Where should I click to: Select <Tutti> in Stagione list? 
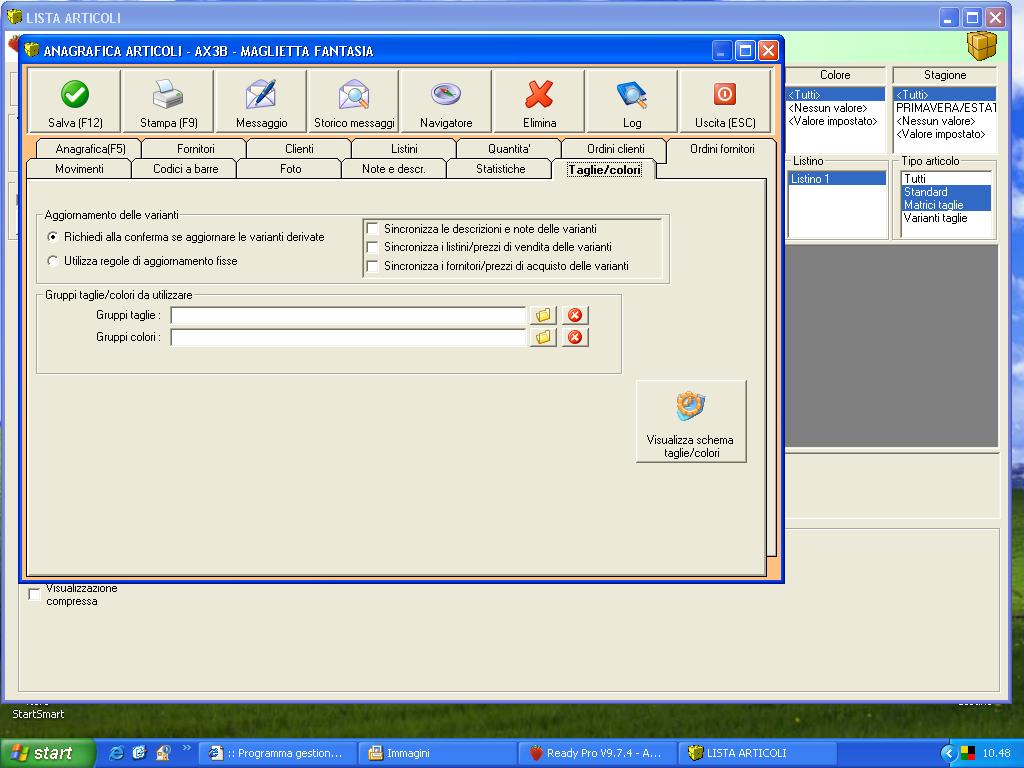coord(944,95)
